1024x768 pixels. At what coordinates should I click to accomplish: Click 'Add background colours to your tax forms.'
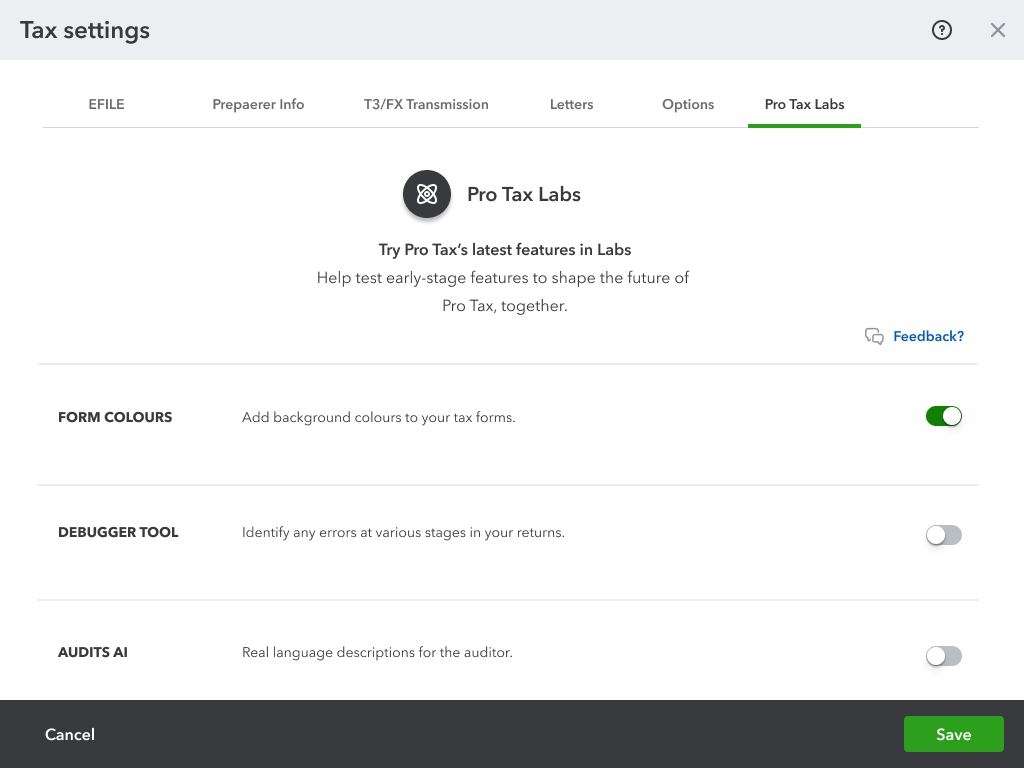click(x=379, y=417)
